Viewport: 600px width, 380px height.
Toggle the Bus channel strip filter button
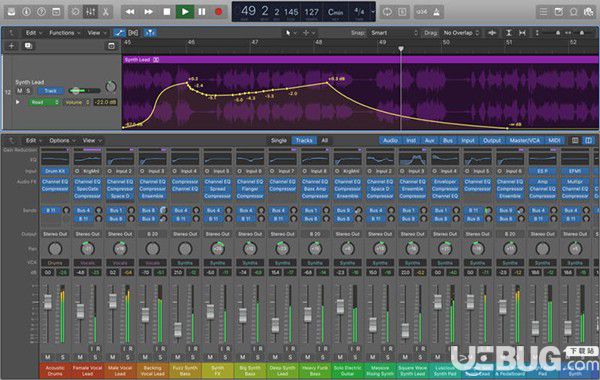coord(448,140)
